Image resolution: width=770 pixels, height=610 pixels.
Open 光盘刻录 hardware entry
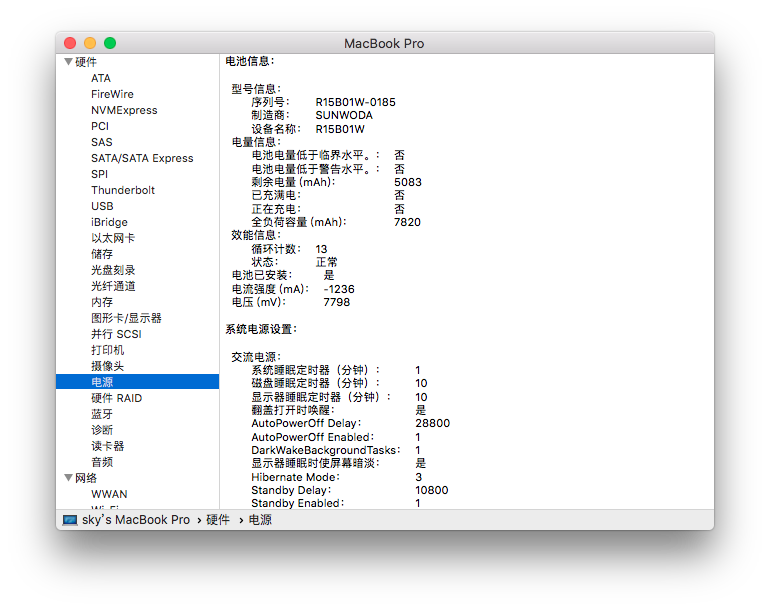click(113, 270)
